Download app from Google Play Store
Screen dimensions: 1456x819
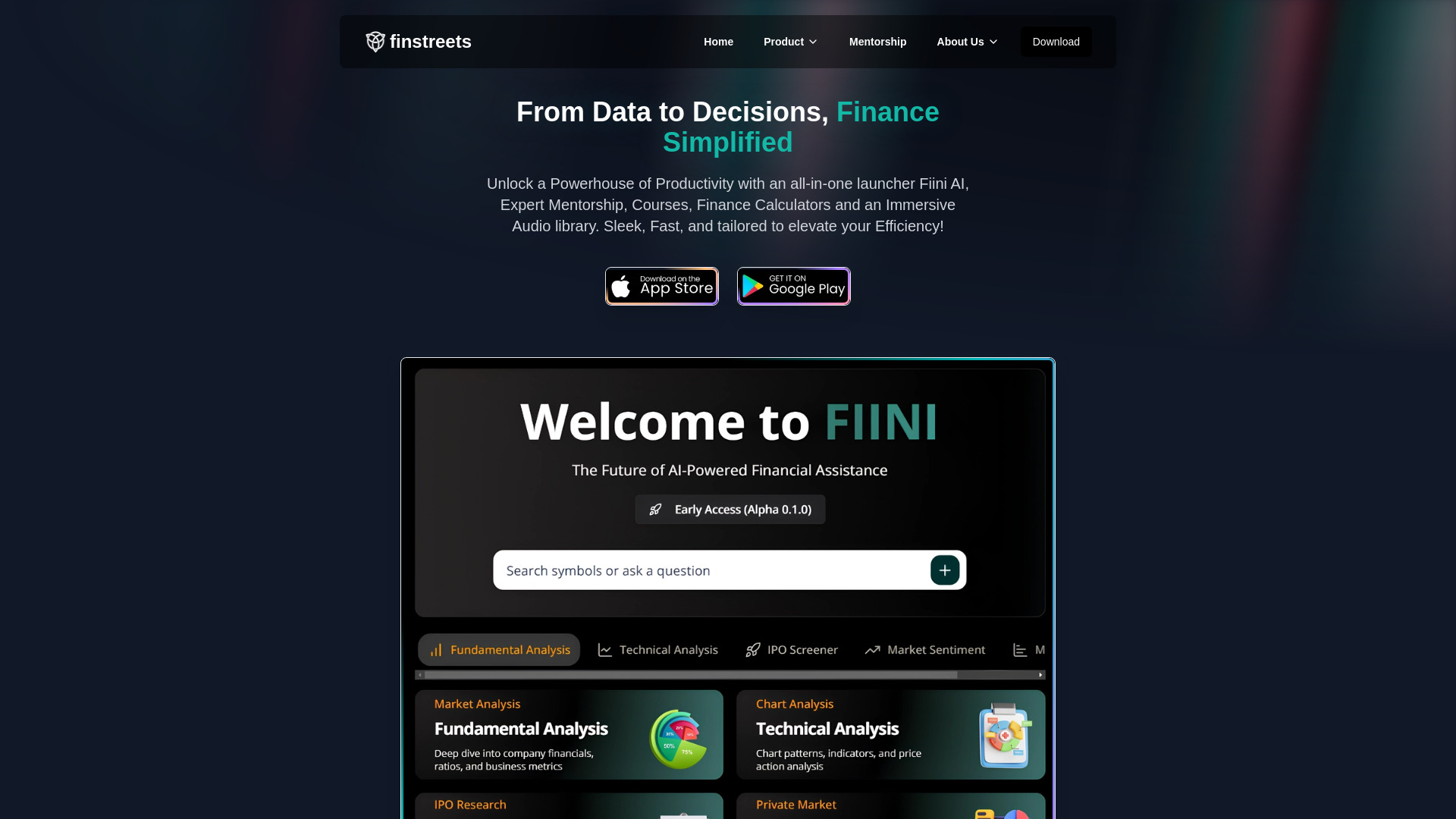click(794, 286)
